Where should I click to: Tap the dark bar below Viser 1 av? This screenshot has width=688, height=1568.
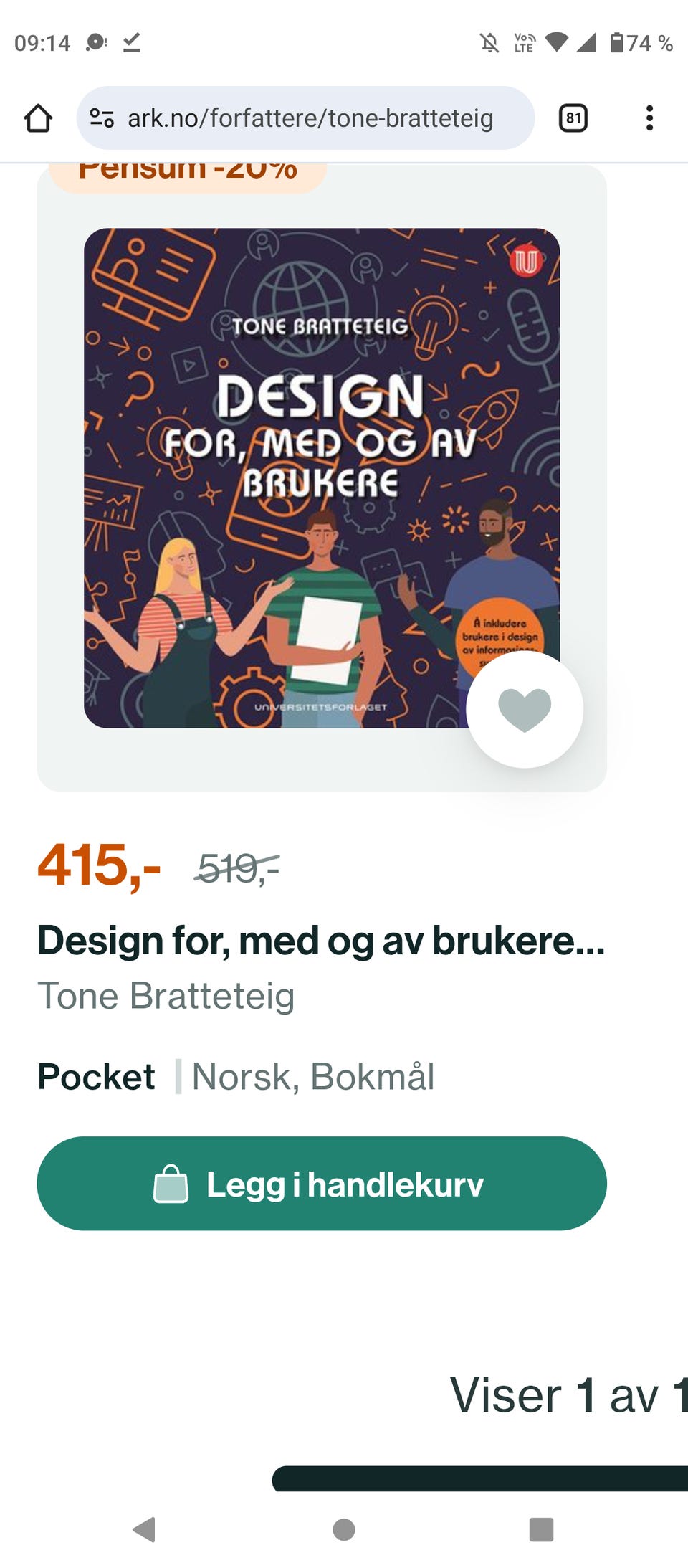tap(480, 1478)
